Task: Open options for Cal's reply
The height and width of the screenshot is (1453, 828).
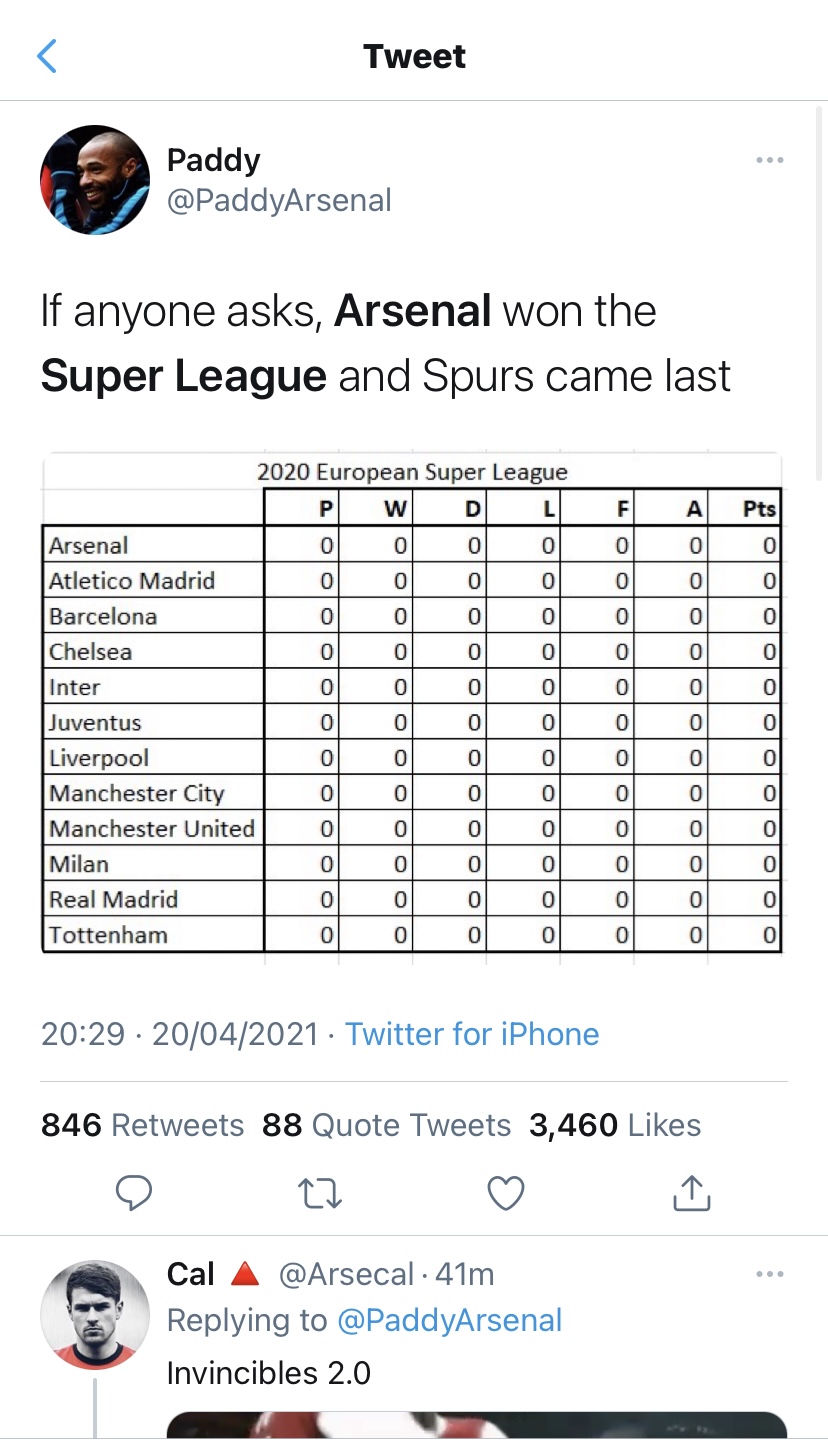Action: click(x=769, y=1274)
